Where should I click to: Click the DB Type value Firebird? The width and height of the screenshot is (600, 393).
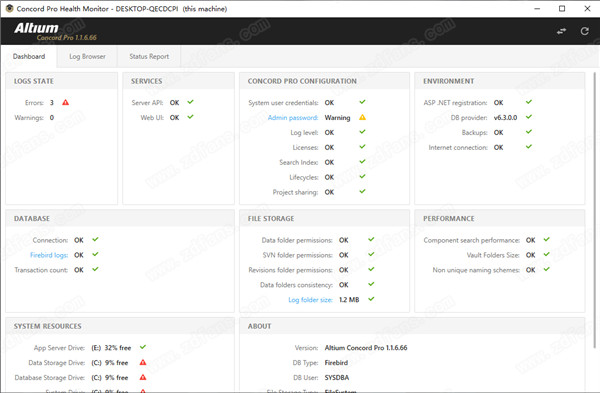click(336, 363)
